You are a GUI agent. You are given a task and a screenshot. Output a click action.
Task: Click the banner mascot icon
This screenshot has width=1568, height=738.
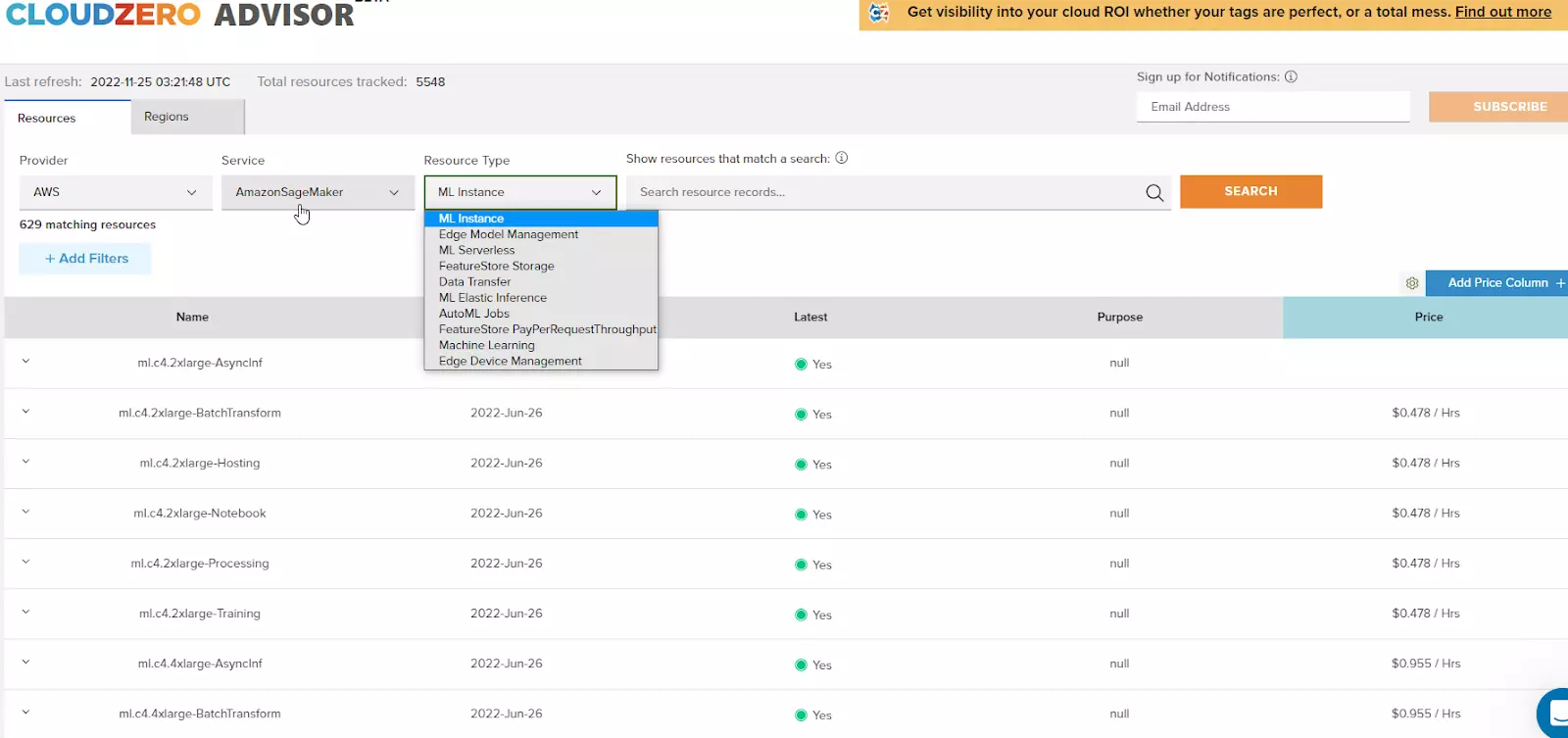click(879, 13)
